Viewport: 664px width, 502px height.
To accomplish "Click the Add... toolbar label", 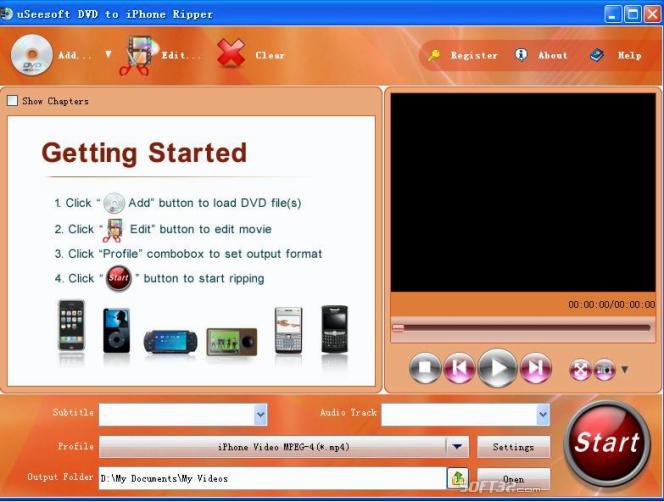I will pos(75,55).
